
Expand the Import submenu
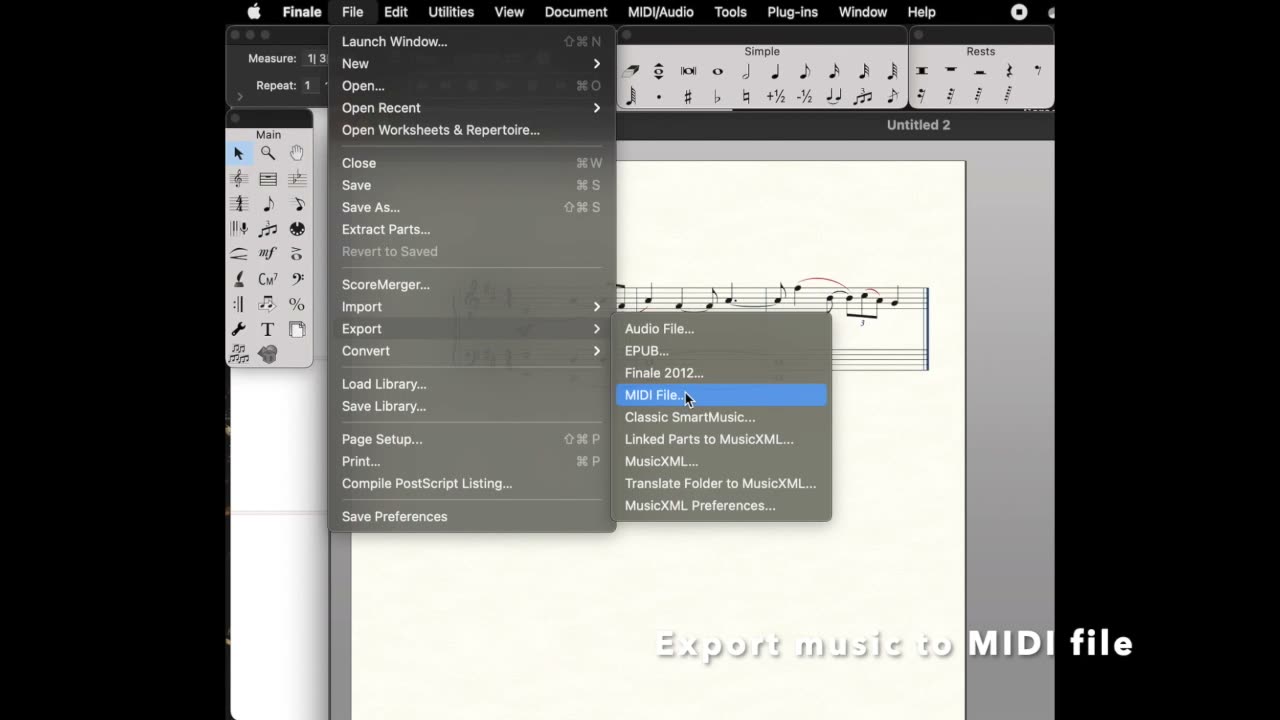click(x=472, y=307)
